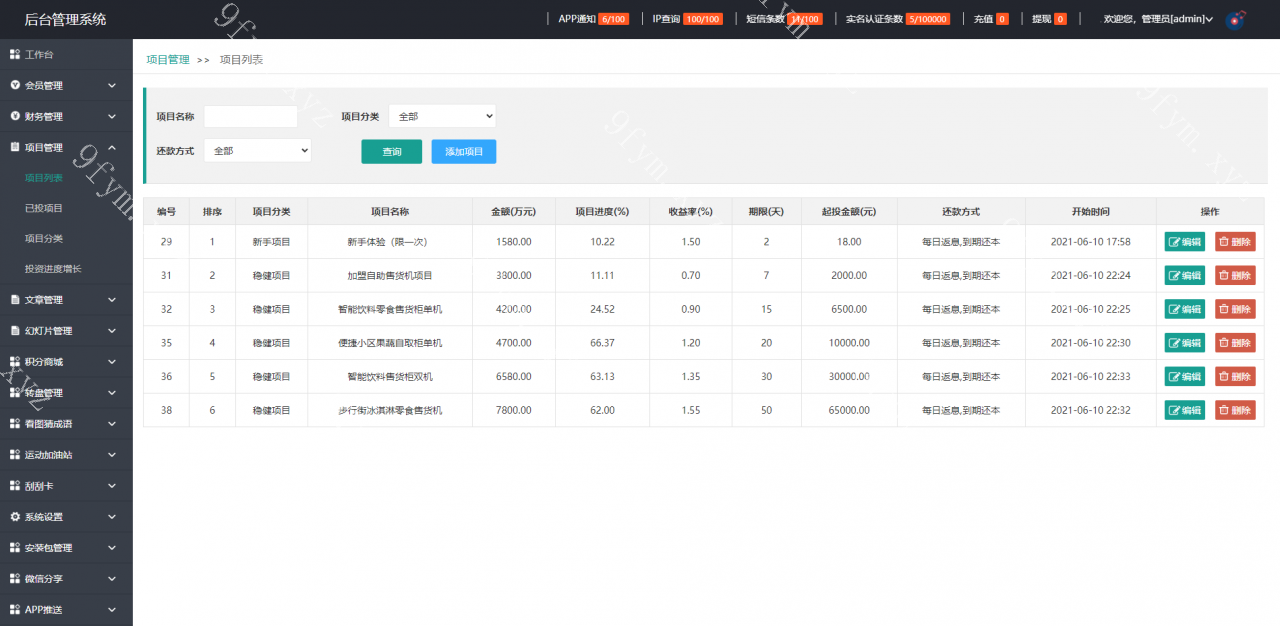Screen dimensions: 1280x626
Task: Click the 文章管理 sidebar icon
Action: point(15,299)
